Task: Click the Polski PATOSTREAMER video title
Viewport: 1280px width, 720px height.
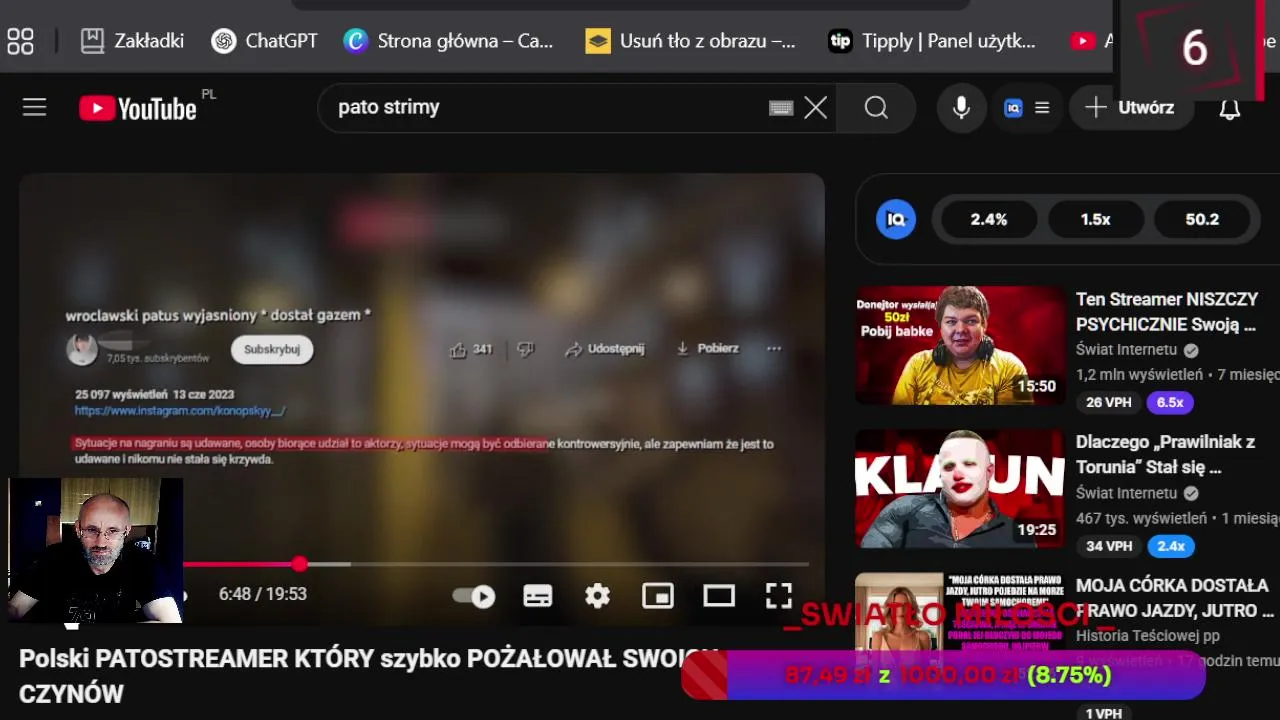Action: [368, 676]
